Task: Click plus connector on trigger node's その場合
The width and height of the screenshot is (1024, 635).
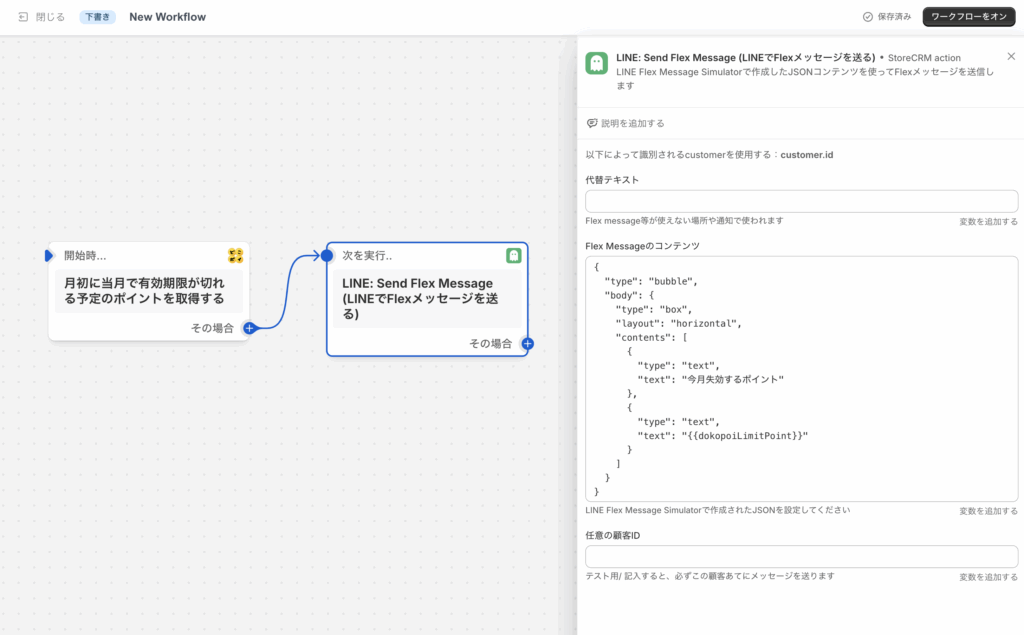Action: 250,328
